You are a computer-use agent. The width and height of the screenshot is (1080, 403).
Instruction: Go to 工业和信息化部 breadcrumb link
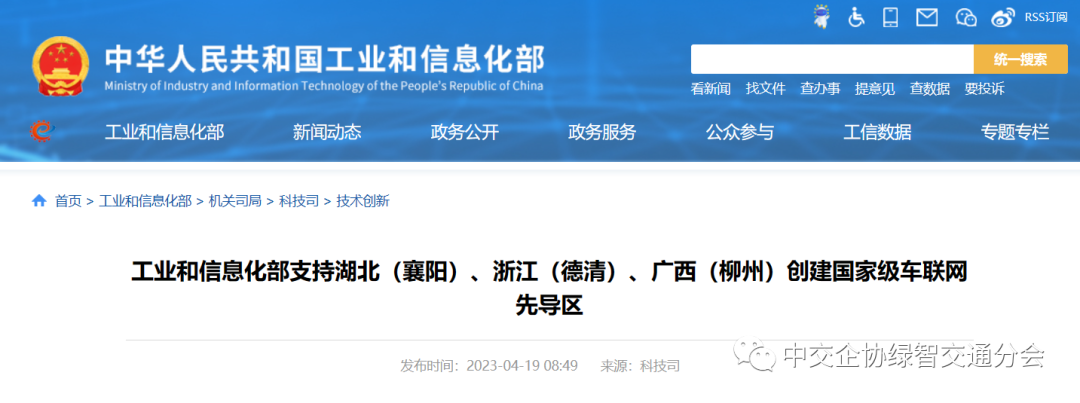145,201
